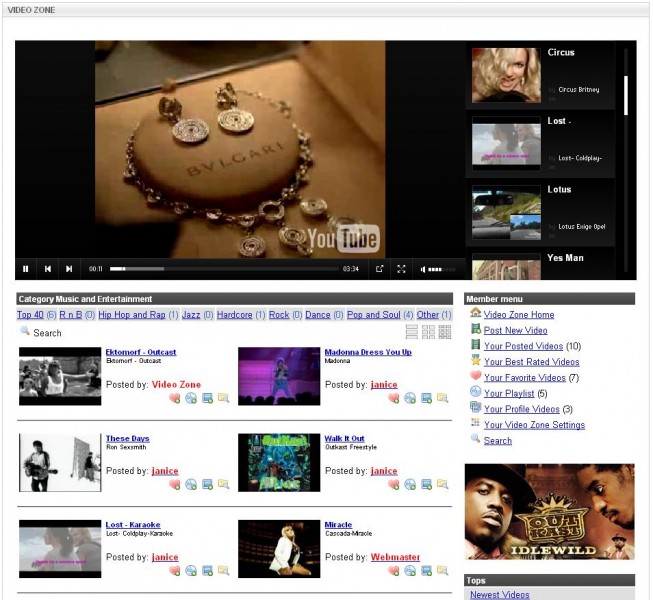Image resolution: width=653 pixels, height=600 pixels.
Task: Add These Days to profile videos icon
Action: [207, 484]
